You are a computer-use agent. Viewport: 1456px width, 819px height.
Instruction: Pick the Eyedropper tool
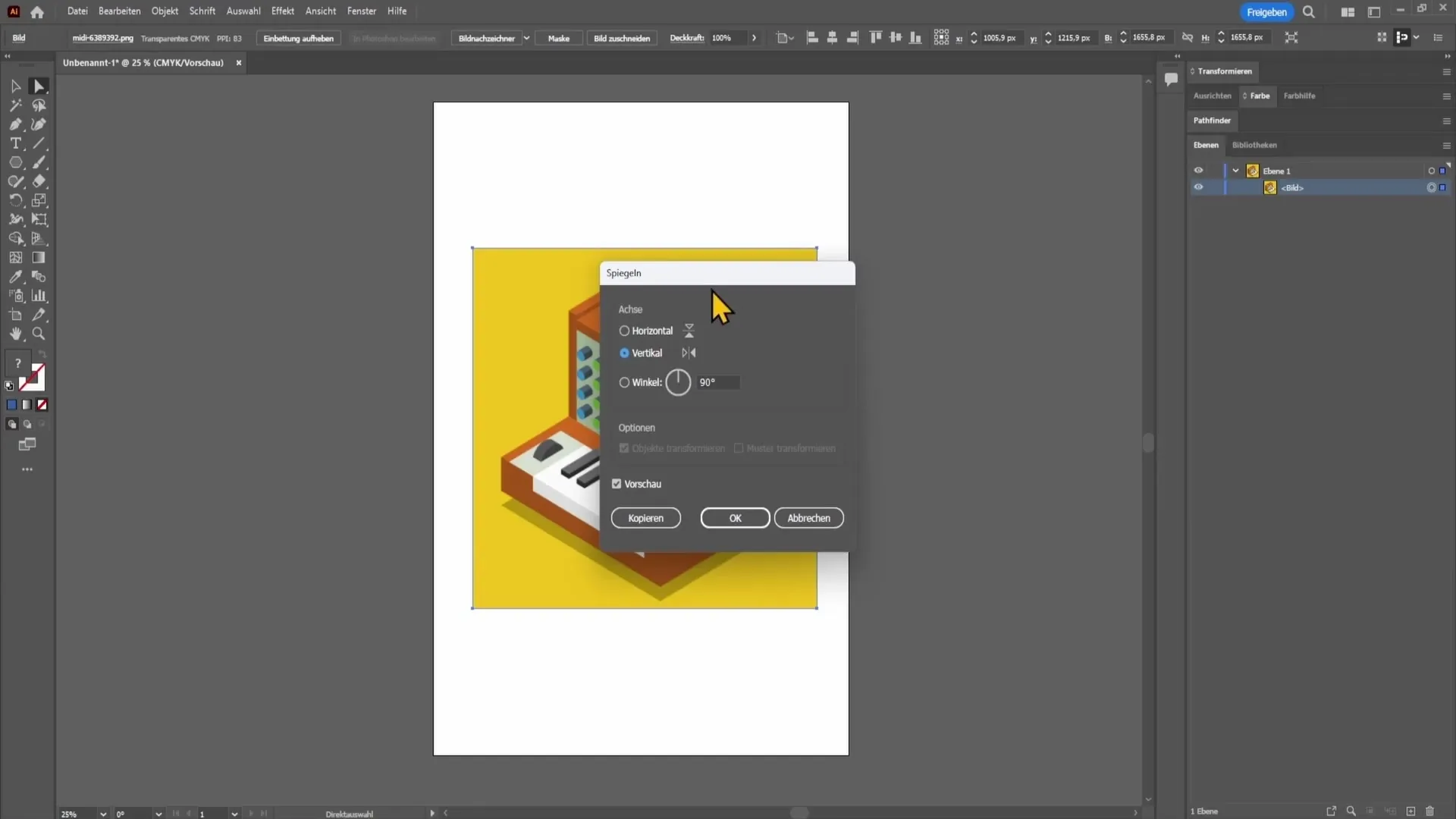click(x=15, y=277)
